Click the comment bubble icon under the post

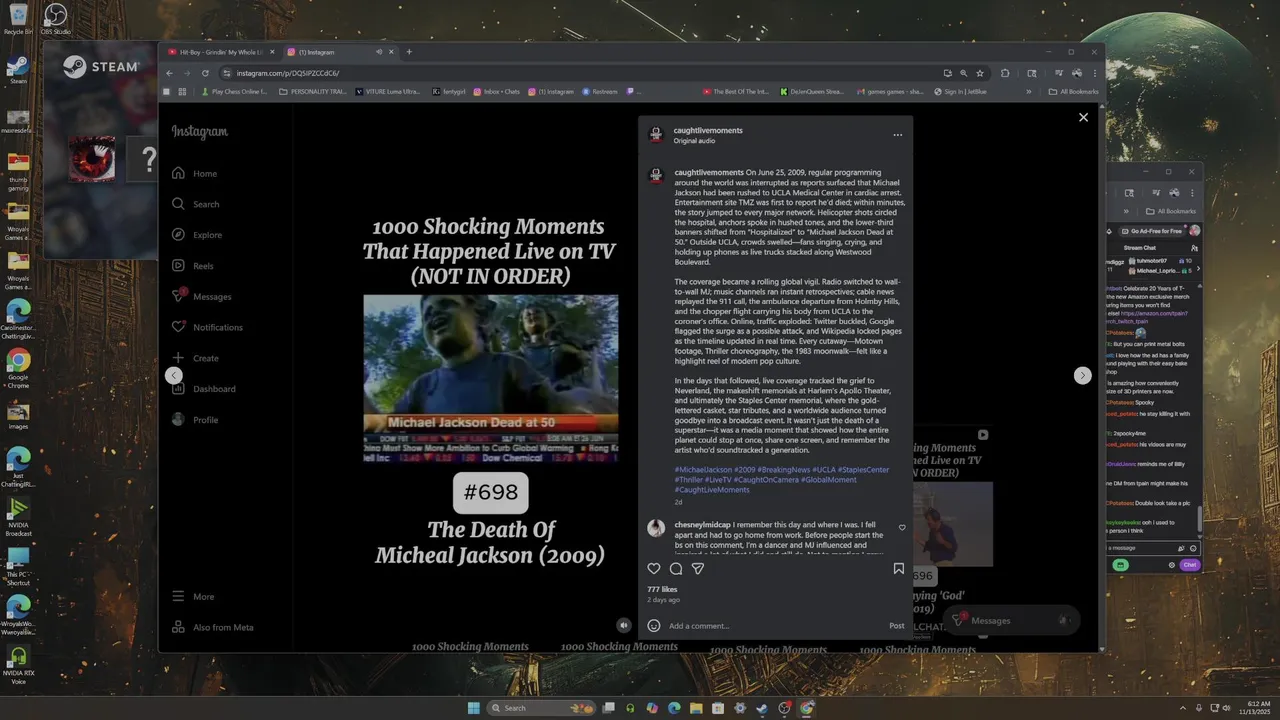[676, 568]
